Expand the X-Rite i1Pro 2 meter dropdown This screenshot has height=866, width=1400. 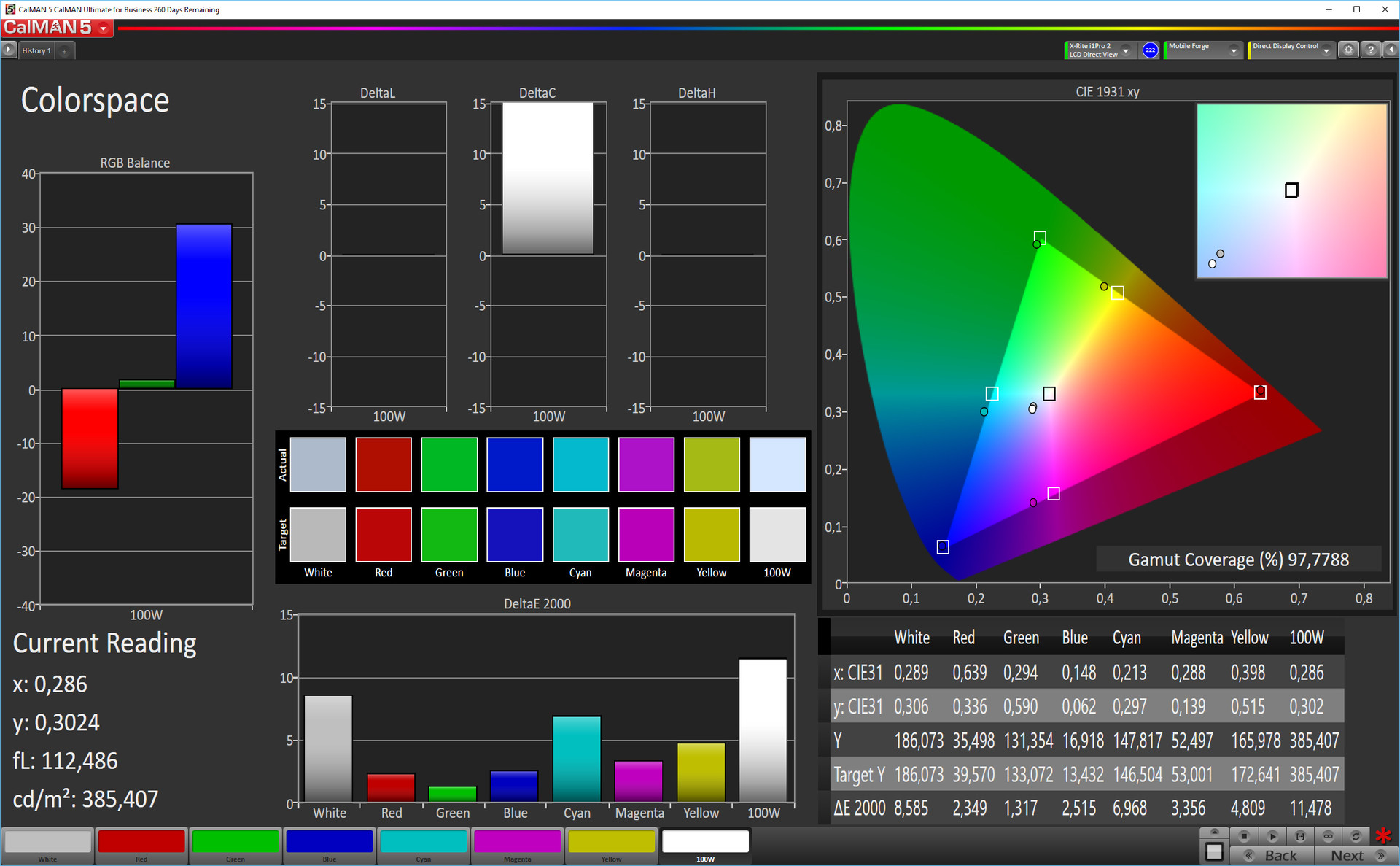pyautogui.click(x=1126, y=50)
